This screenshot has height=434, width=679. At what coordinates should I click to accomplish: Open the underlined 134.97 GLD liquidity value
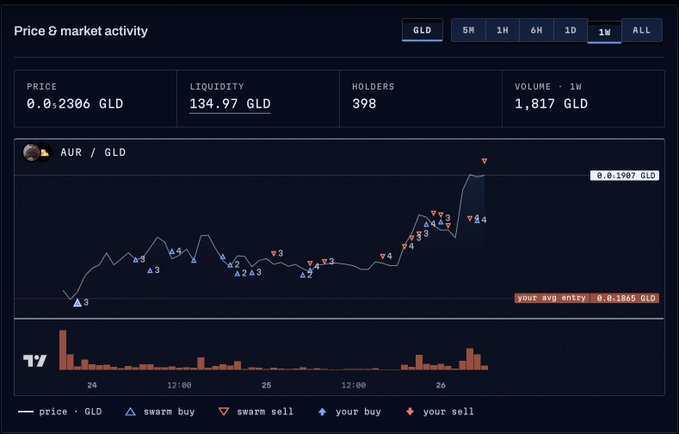[230, 104]
